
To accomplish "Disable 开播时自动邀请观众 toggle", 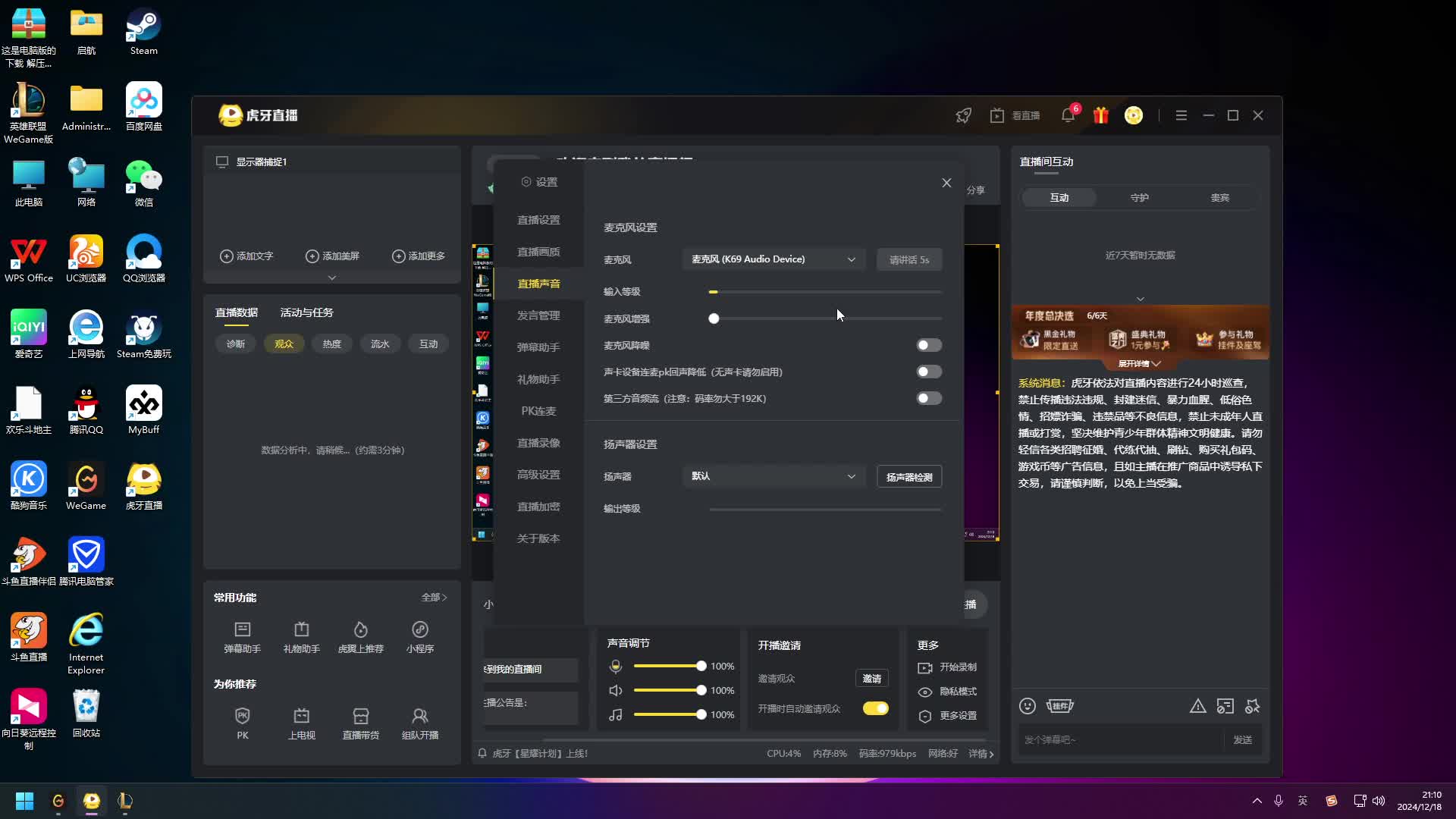I will click(x=875, y=708).
